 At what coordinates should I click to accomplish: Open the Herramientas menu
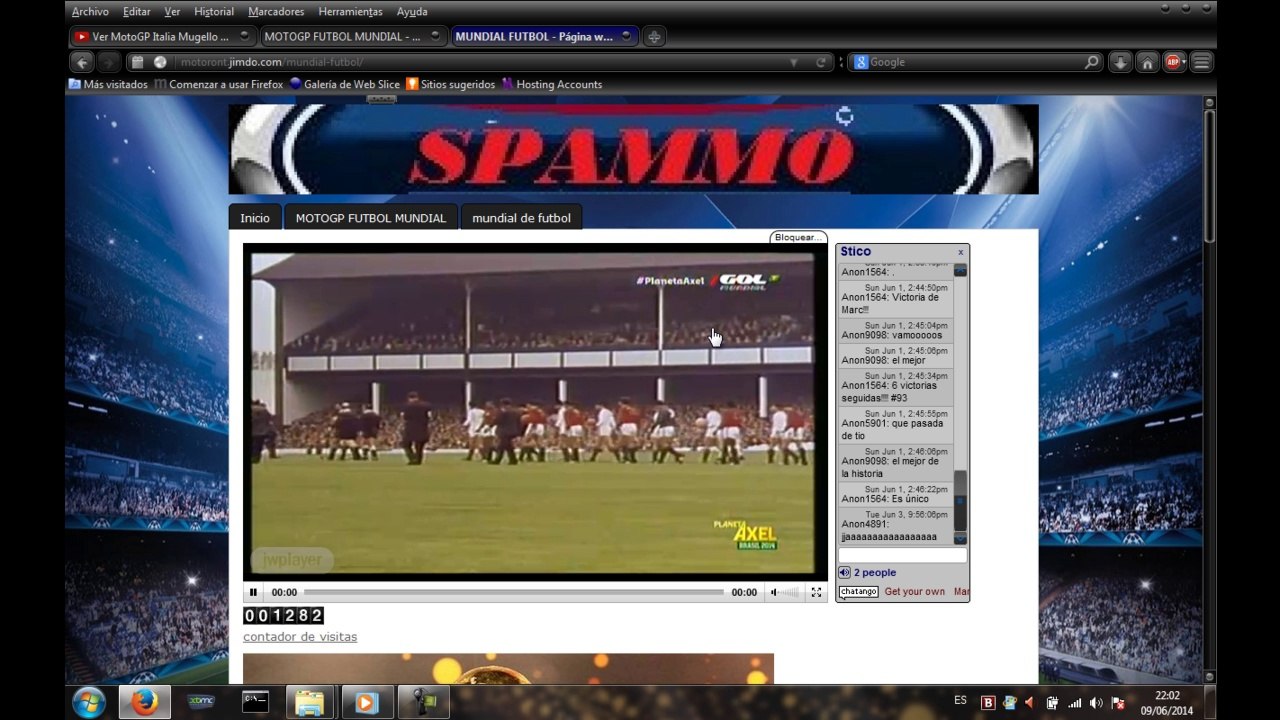tap(350, 12)
